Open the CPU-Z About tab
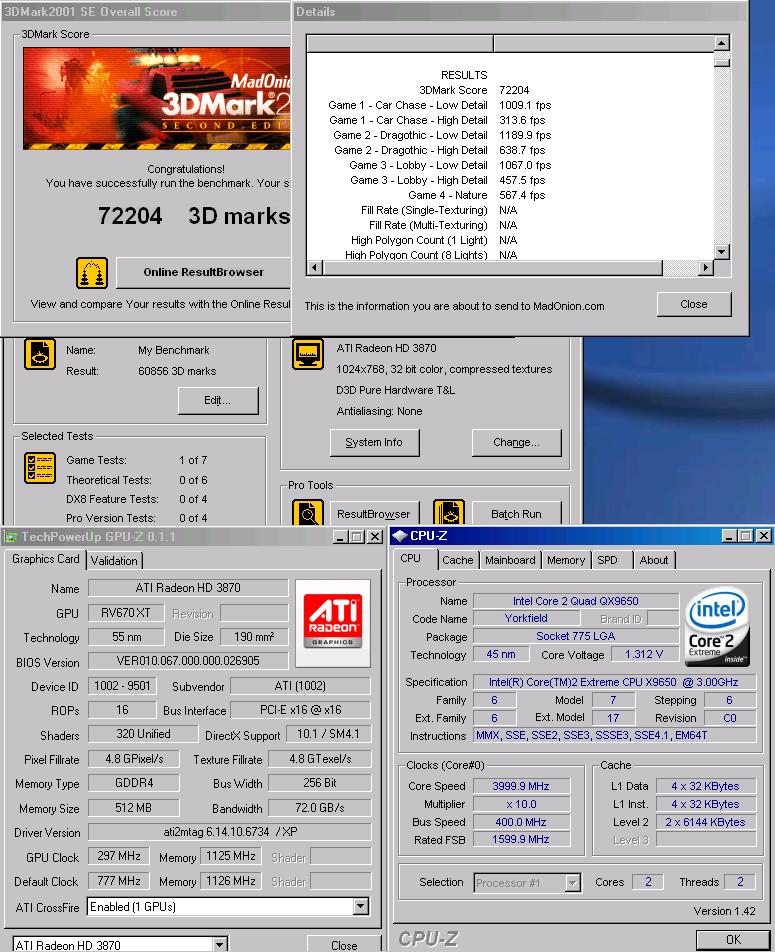The width and height of the screenshot is (775, 952). click(654, 560)
